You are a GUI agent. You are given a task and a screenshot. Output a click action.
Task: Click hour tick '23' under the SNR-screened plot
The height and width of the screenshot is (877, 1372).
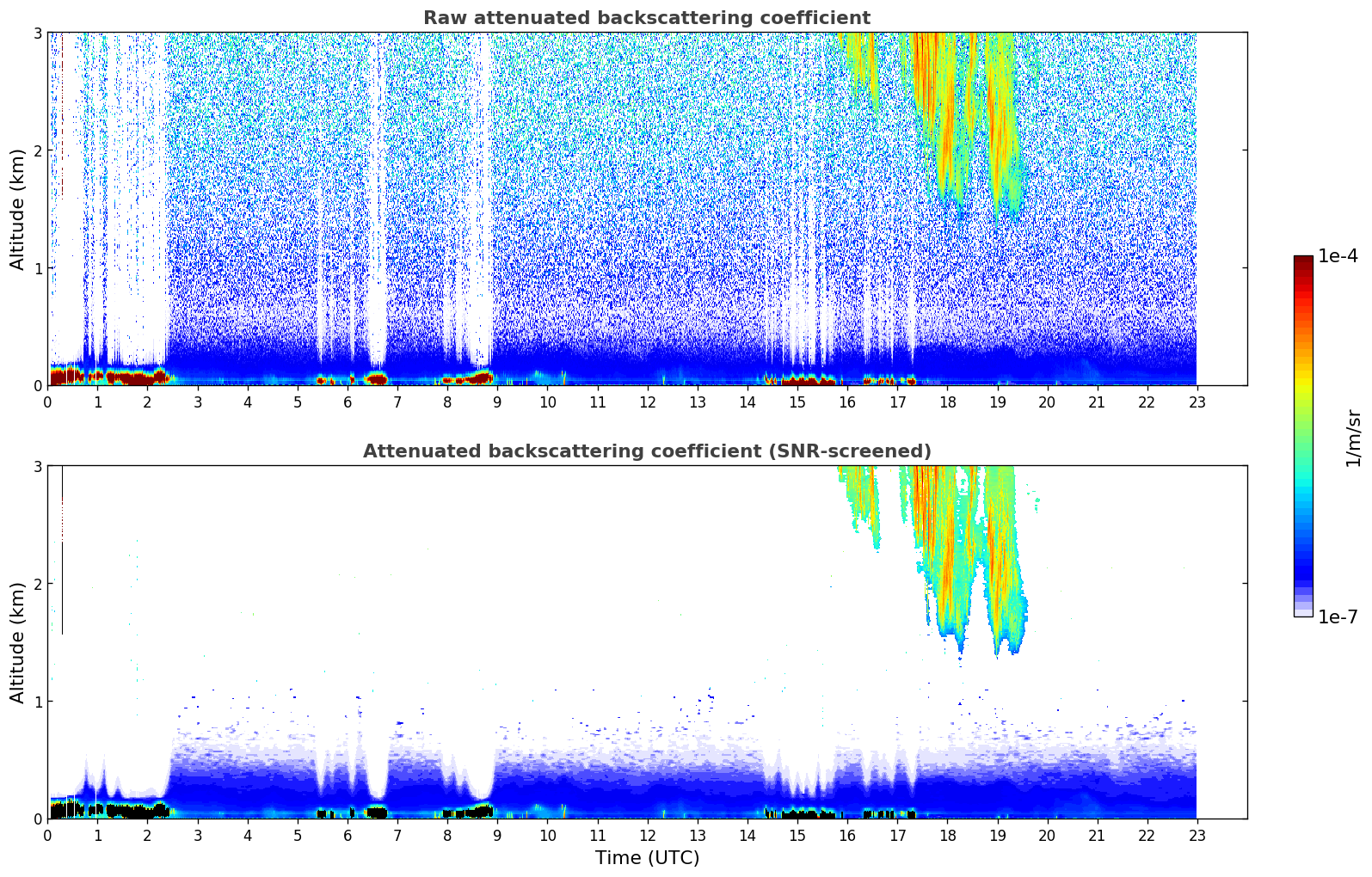(x=1197, y=835)
